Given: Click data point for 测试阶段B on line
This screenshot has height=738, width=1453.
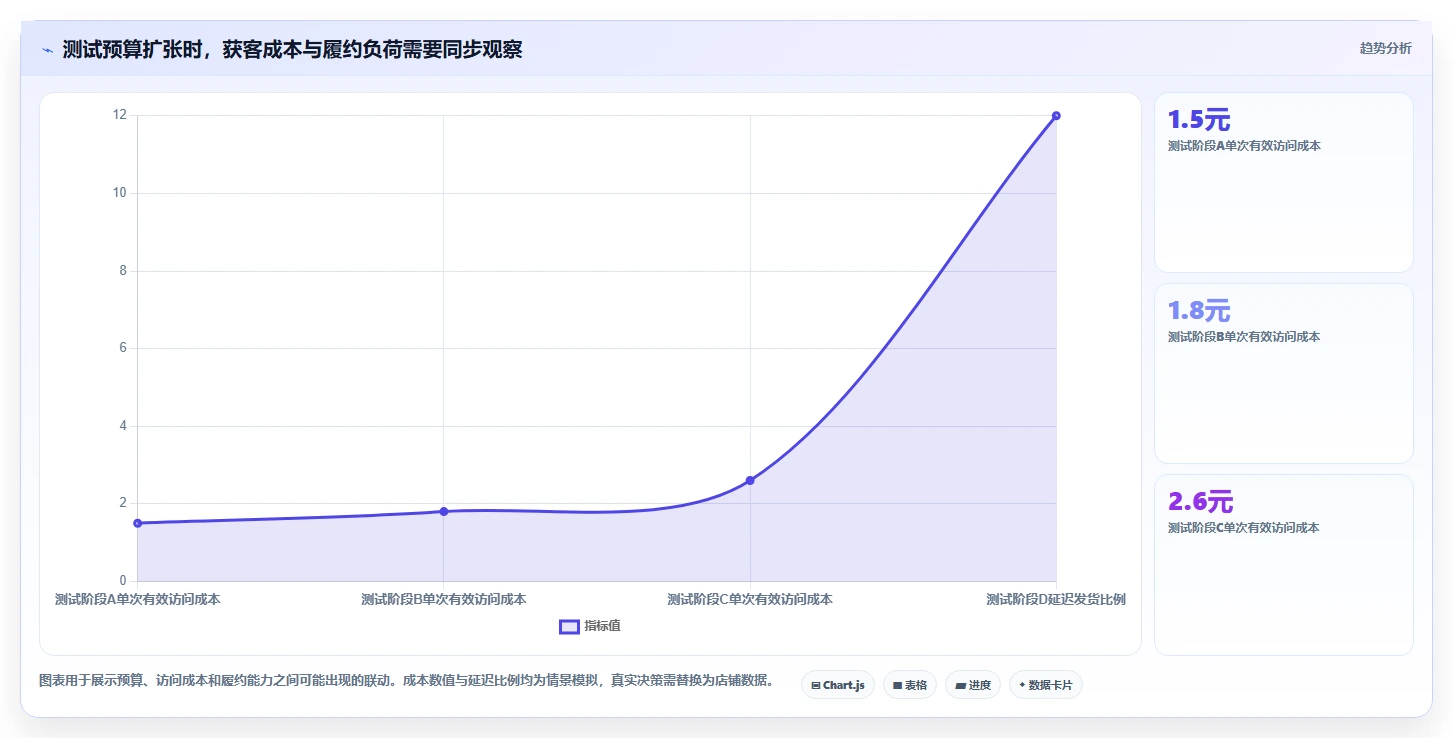Looking at the screenshot, I should point(444,511).
